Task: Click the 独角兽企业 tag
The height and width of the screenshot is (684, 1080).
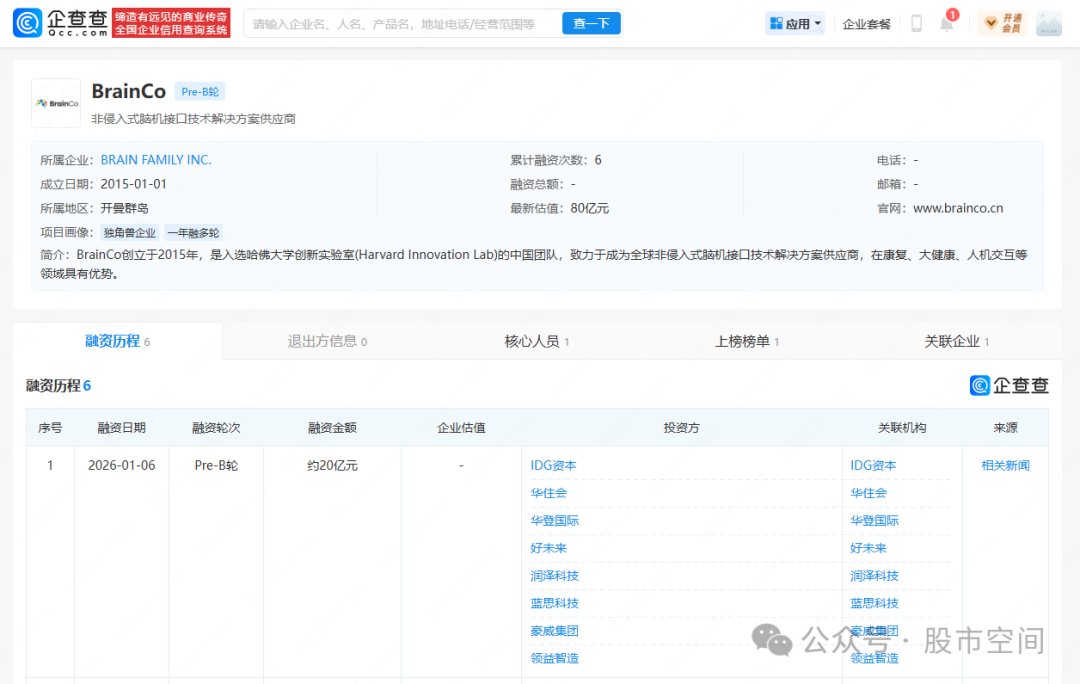Action: [129, 233]
